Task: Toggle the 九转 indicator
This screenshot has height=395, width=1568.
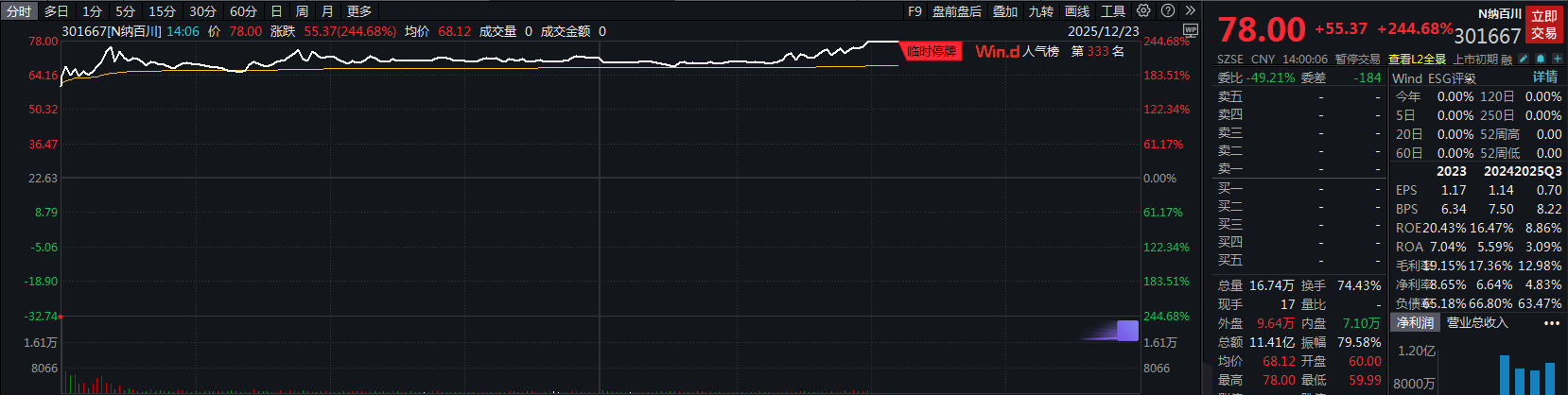Action: pos(1040,11)
